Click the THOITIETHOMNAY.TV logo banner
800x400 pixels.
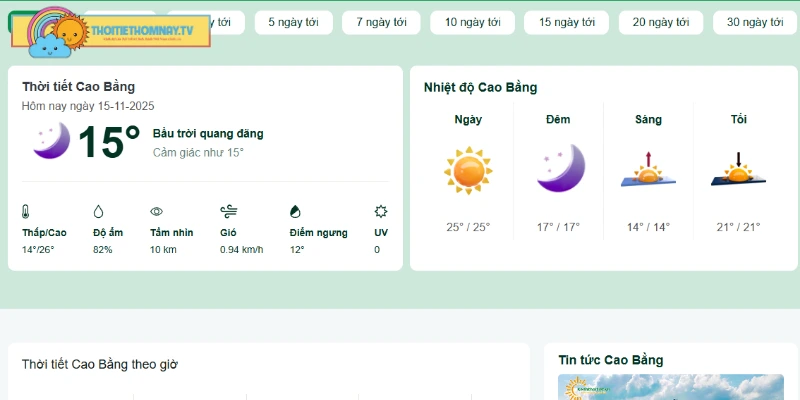pyautogui.click(x=111, y=31)
